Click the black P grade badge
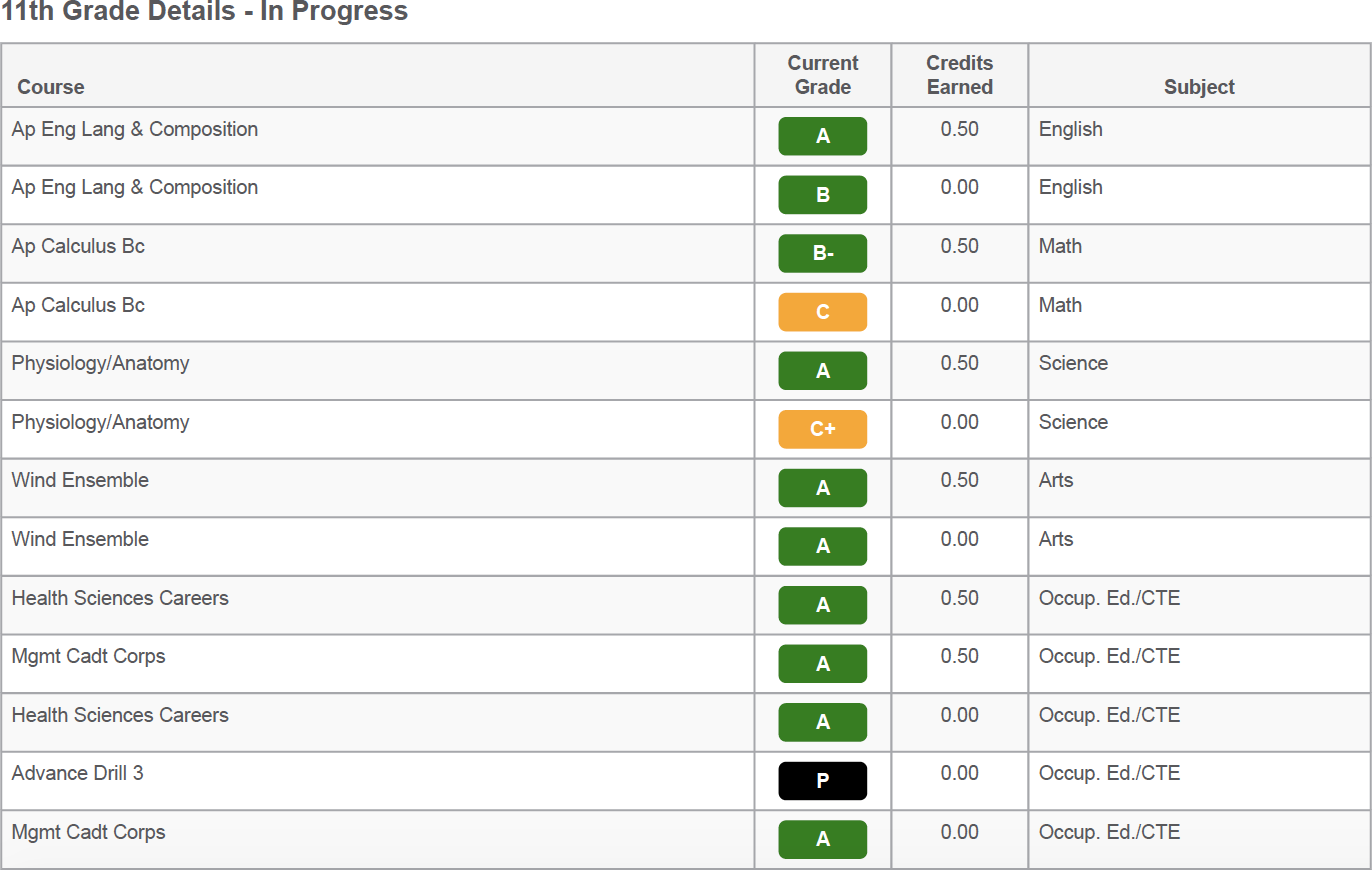Viewport: 1372px width, 870px height. [822, 781]
